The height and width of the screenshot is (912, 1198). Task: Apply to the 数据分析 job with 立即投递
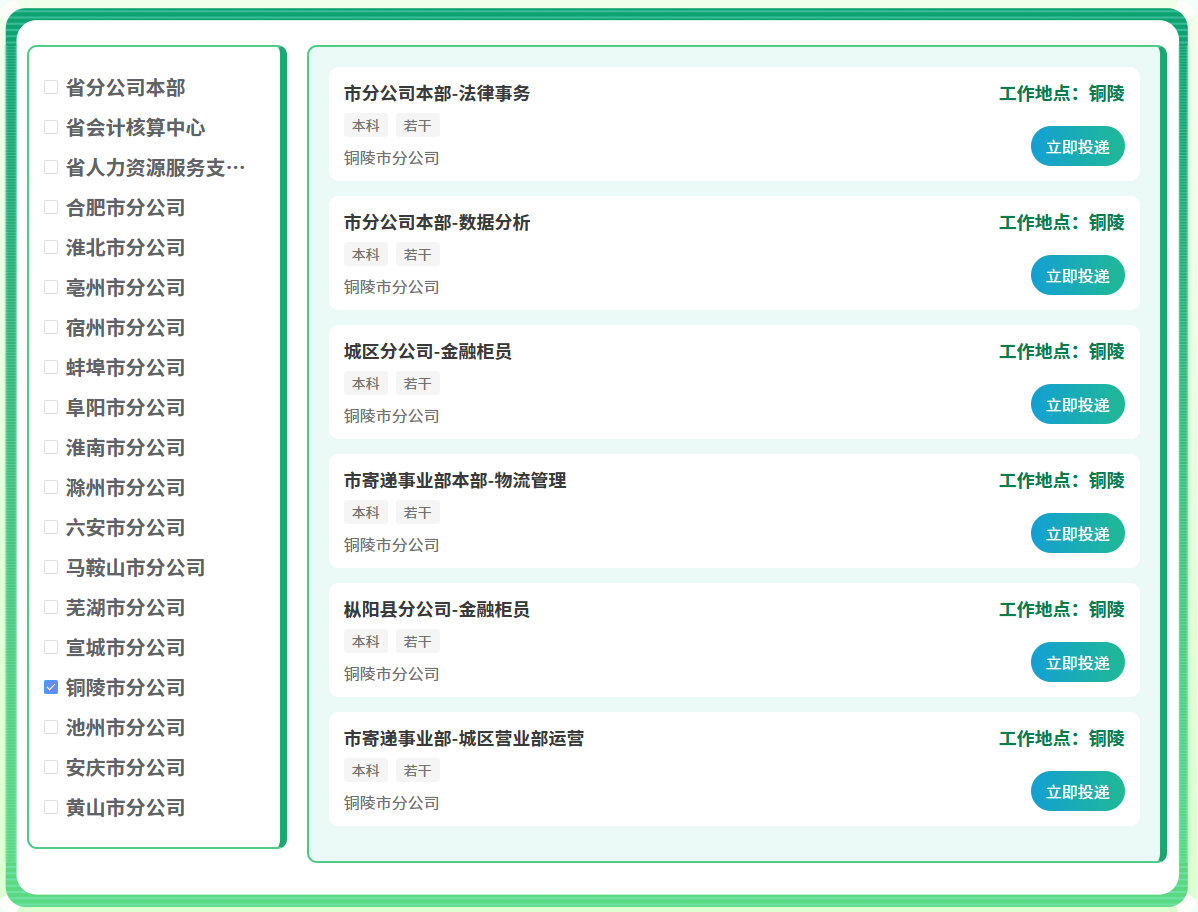[x=1077, y=276]
